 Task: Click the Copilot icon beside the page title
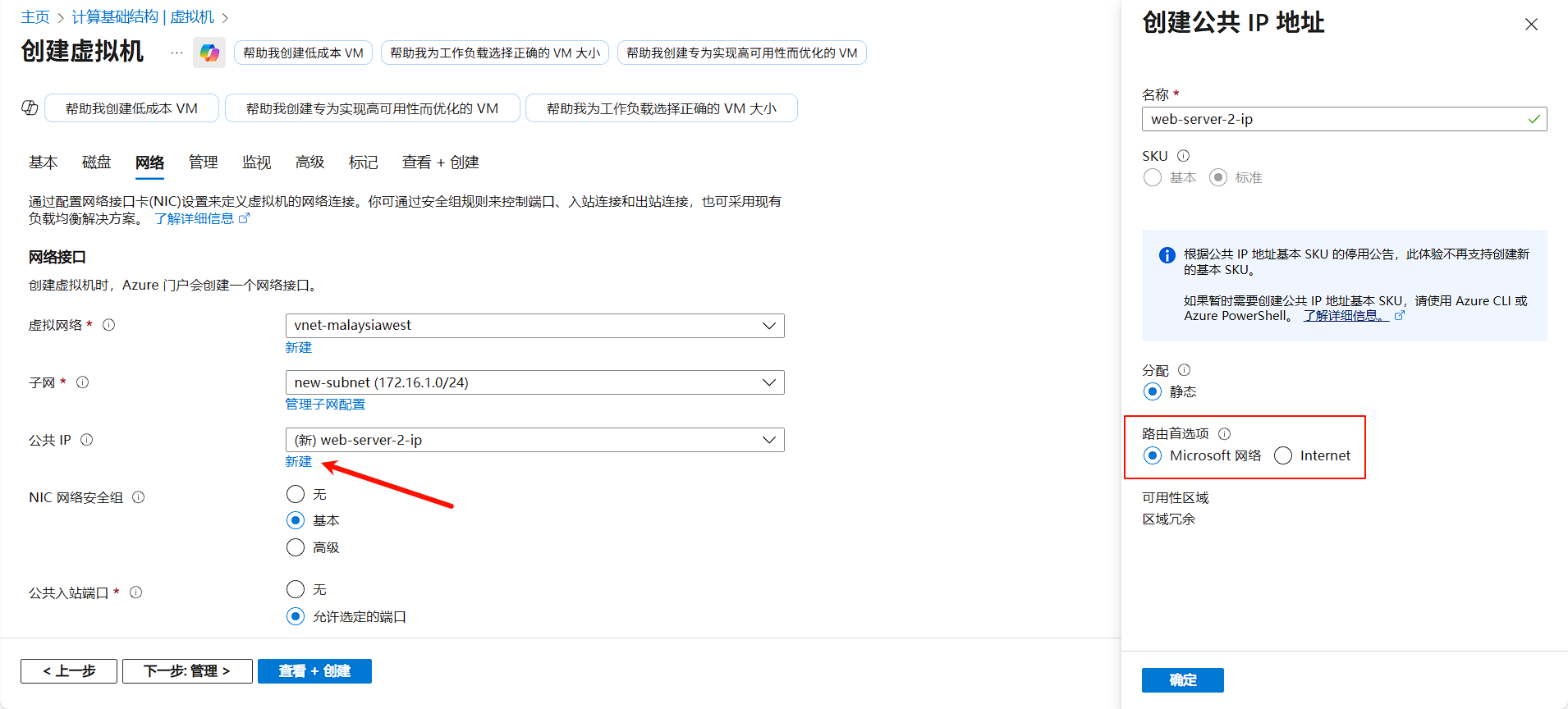[x=209, y=53]
